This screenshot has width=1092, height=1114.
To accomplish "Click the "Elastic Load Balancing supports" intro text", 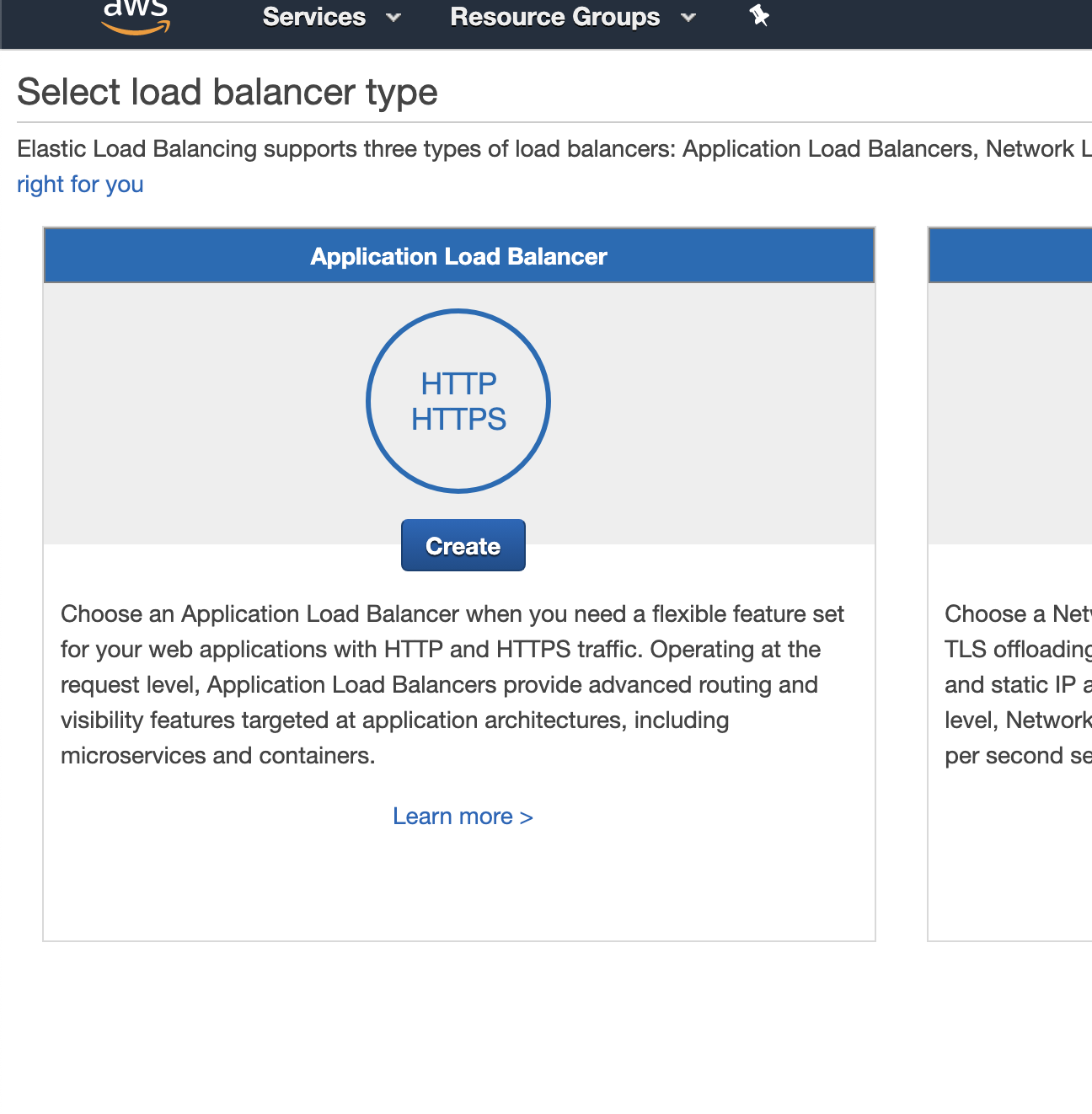I will (x=554, y=149).
